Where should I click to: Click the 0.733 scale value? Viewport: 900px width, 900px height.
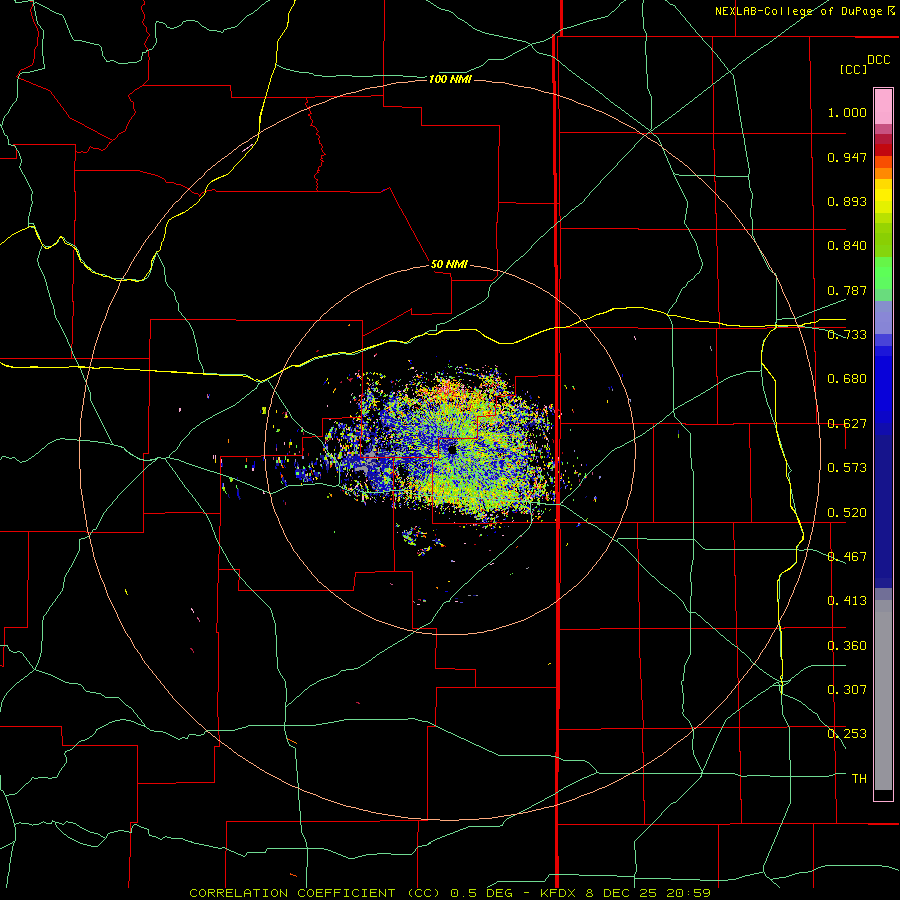coord(847,335)
